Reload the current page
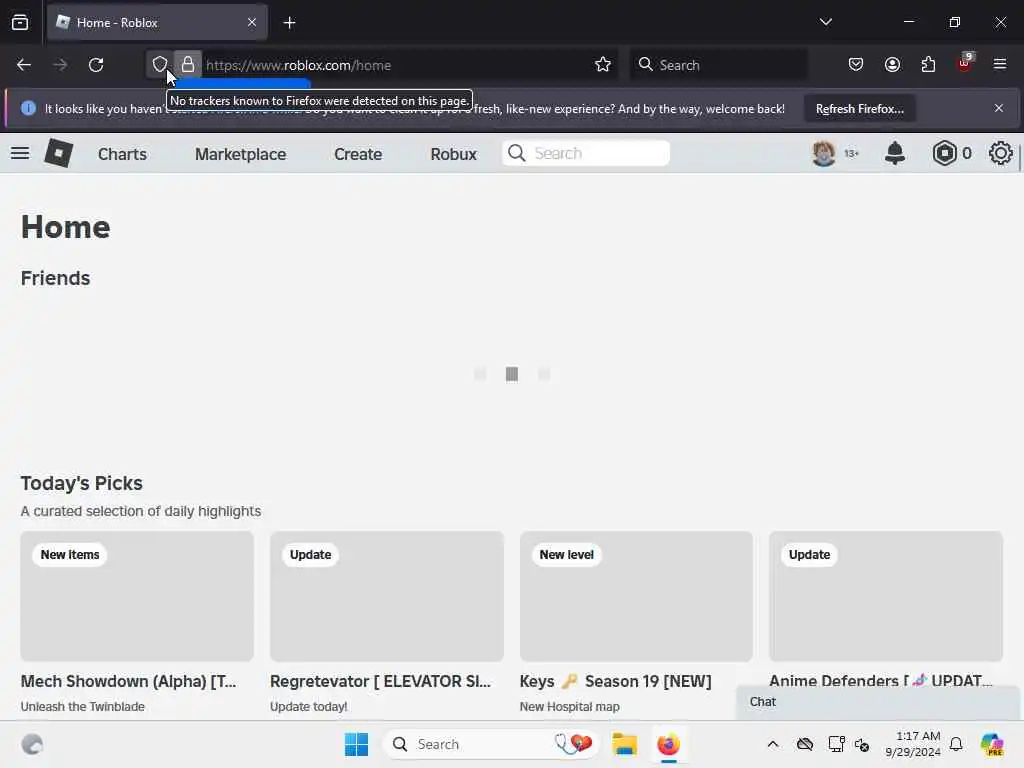Viewport: 1024px width, 768px height. click(96, 65)
